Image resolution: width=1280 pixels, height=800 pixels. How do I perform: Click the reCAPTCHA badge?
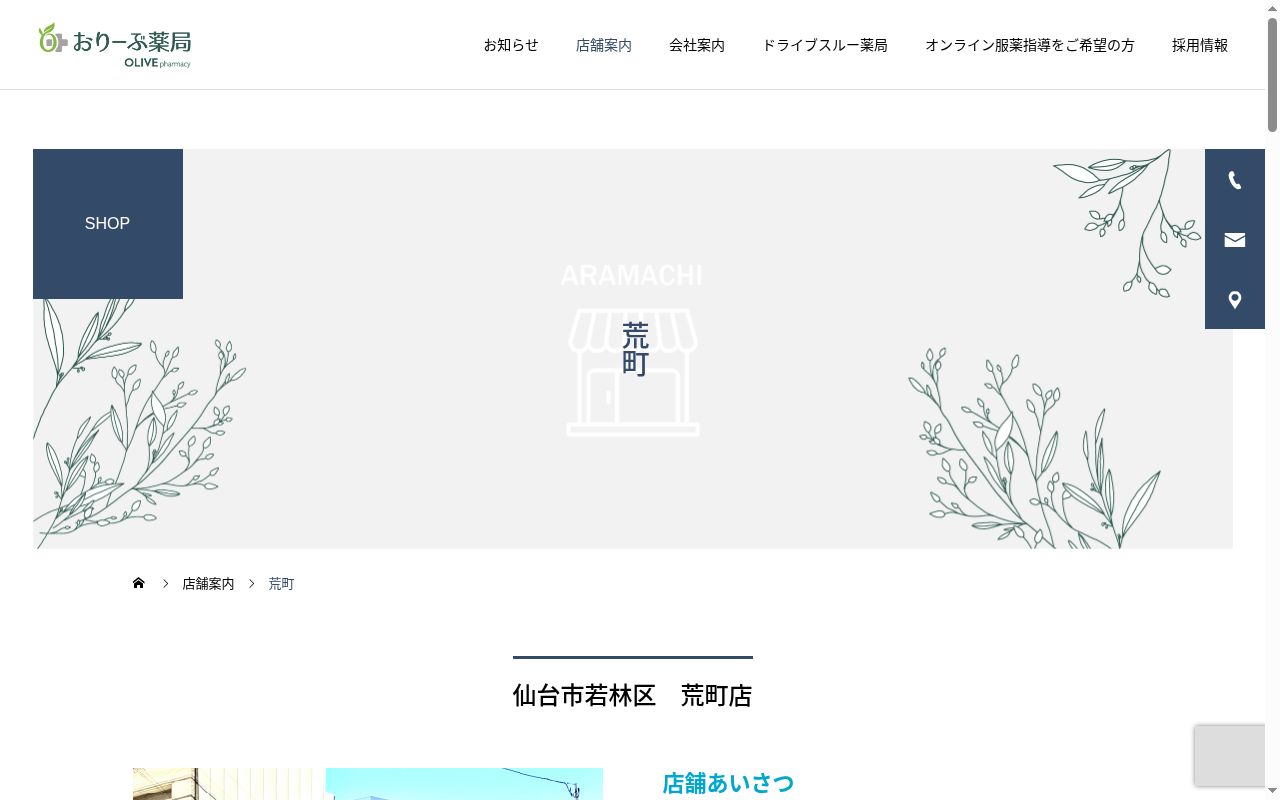pos(1230,756)
